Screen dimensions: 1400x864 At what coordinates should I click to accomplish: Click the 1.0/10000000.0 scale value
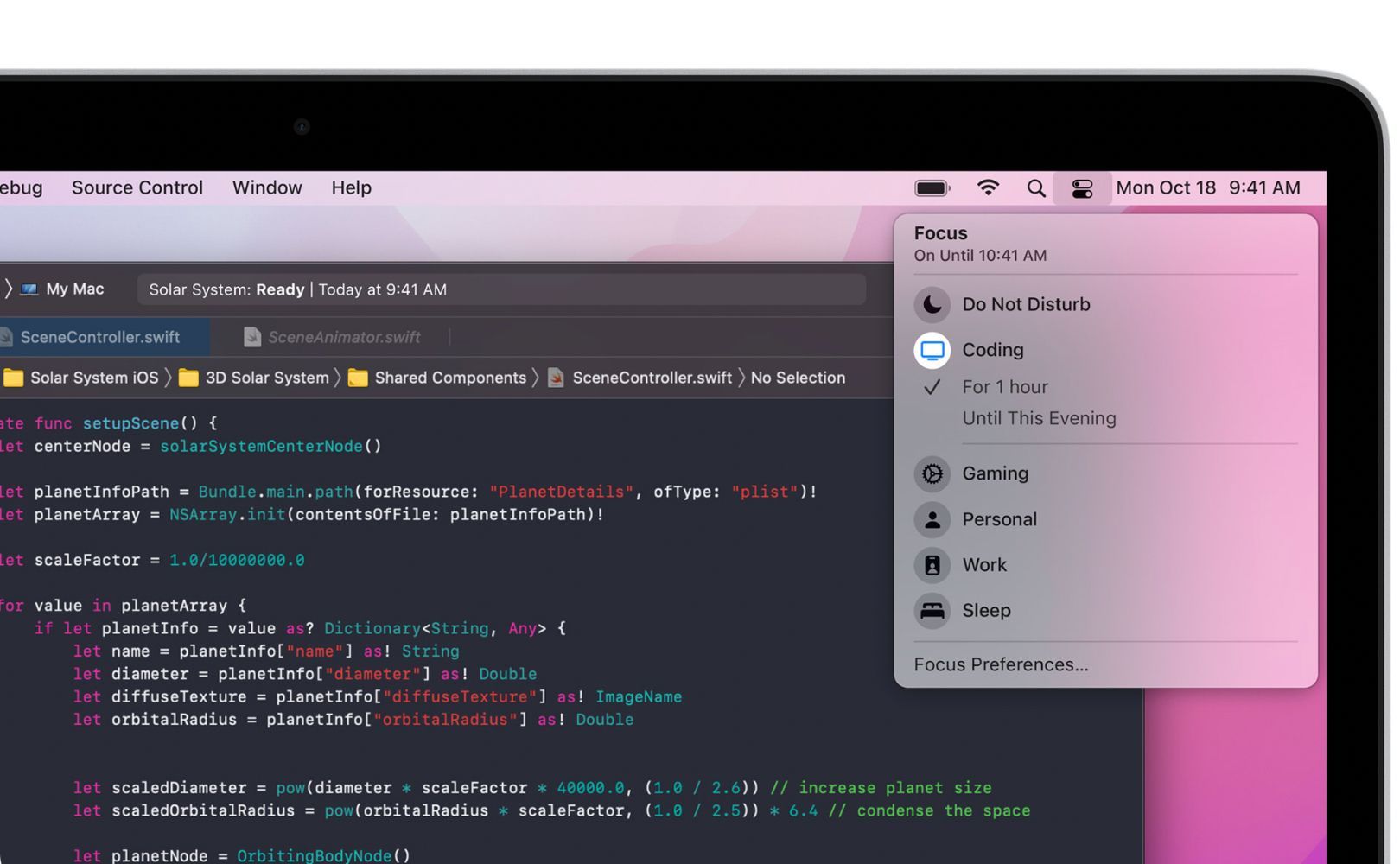coord(237,560)
